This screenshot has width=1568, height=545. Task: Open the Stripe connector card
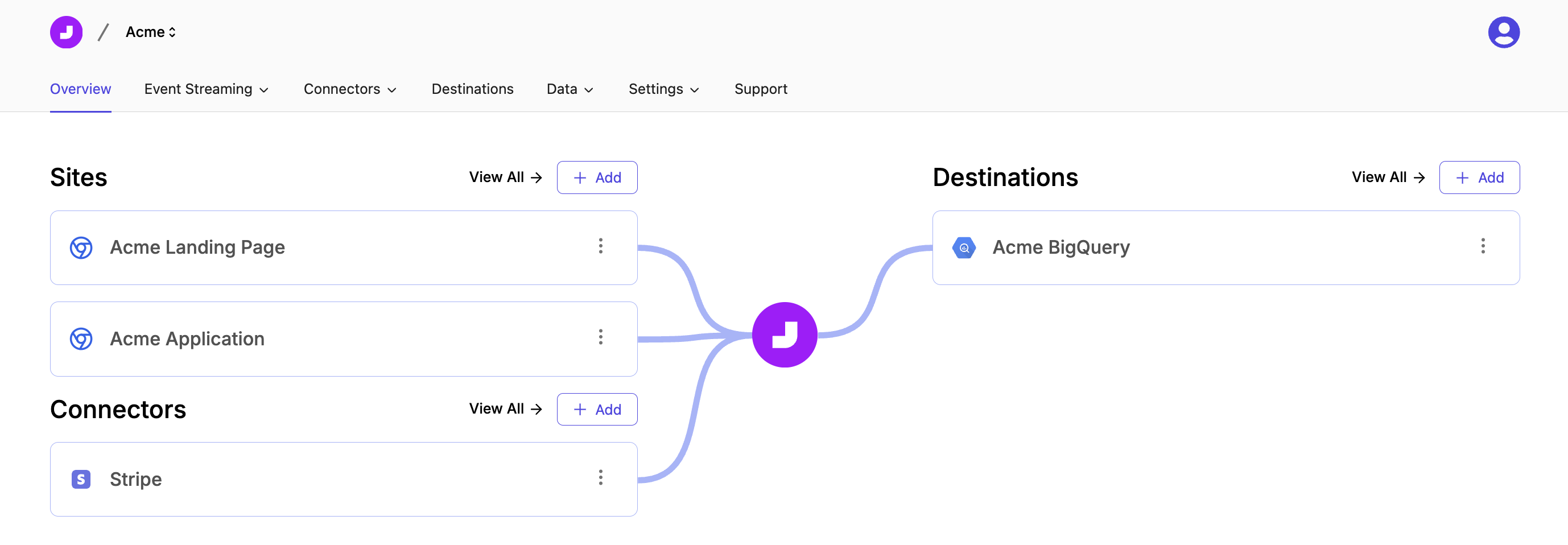tap(344, 480)
